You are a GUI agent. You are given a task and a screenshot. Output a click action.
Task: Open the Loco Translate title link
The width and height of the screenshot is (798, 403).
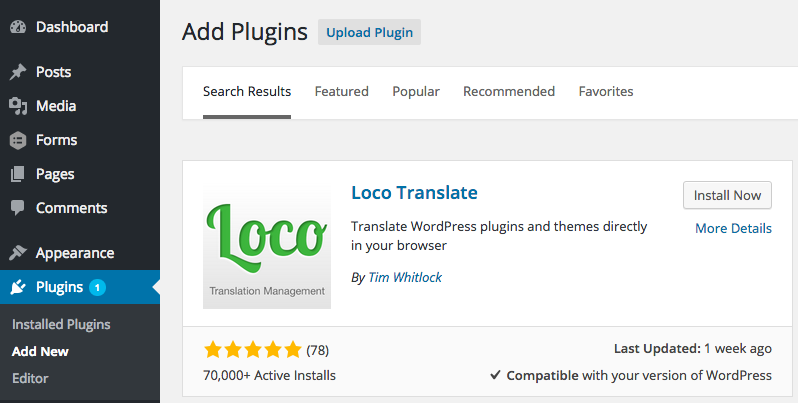(x=414, y=193)
